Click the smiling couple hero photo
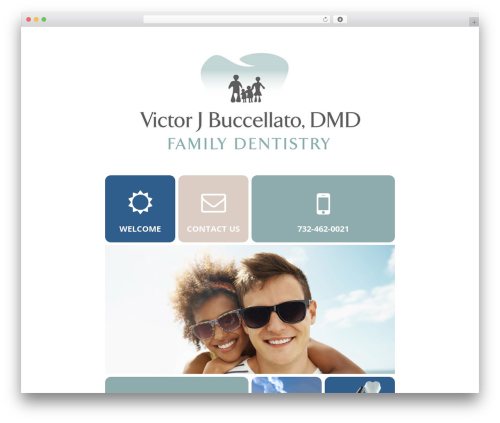The image size is (500, 423). tap(250, 309)
